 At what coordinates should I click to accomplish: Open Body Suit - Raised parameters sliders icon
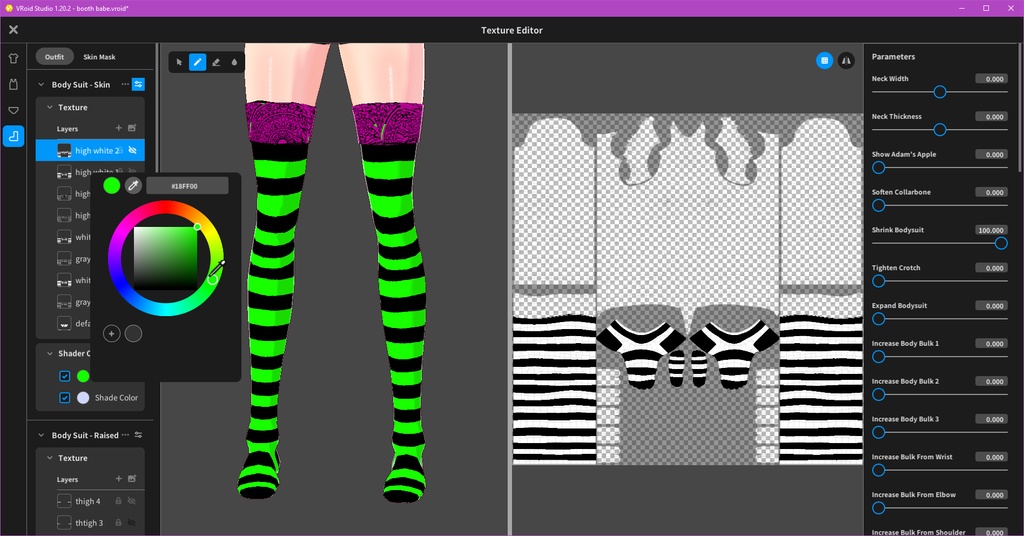[138, 435]
